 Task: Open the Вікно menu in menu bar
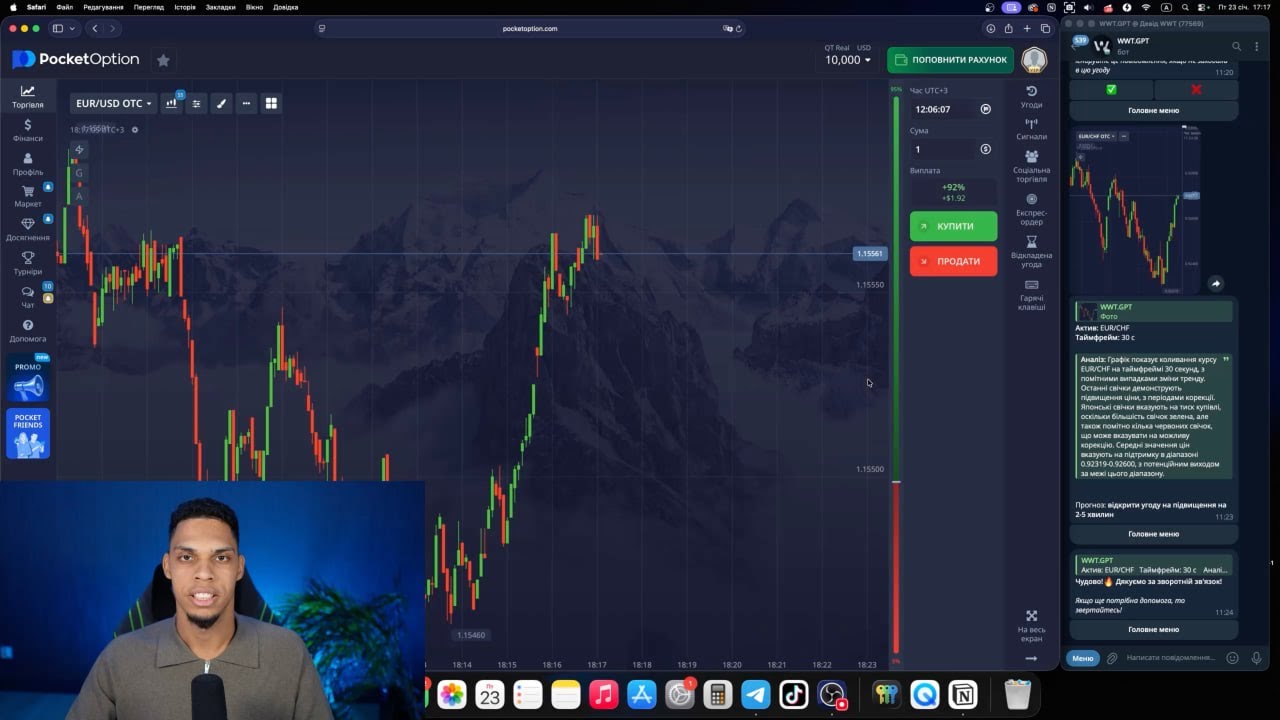[255, 6]
